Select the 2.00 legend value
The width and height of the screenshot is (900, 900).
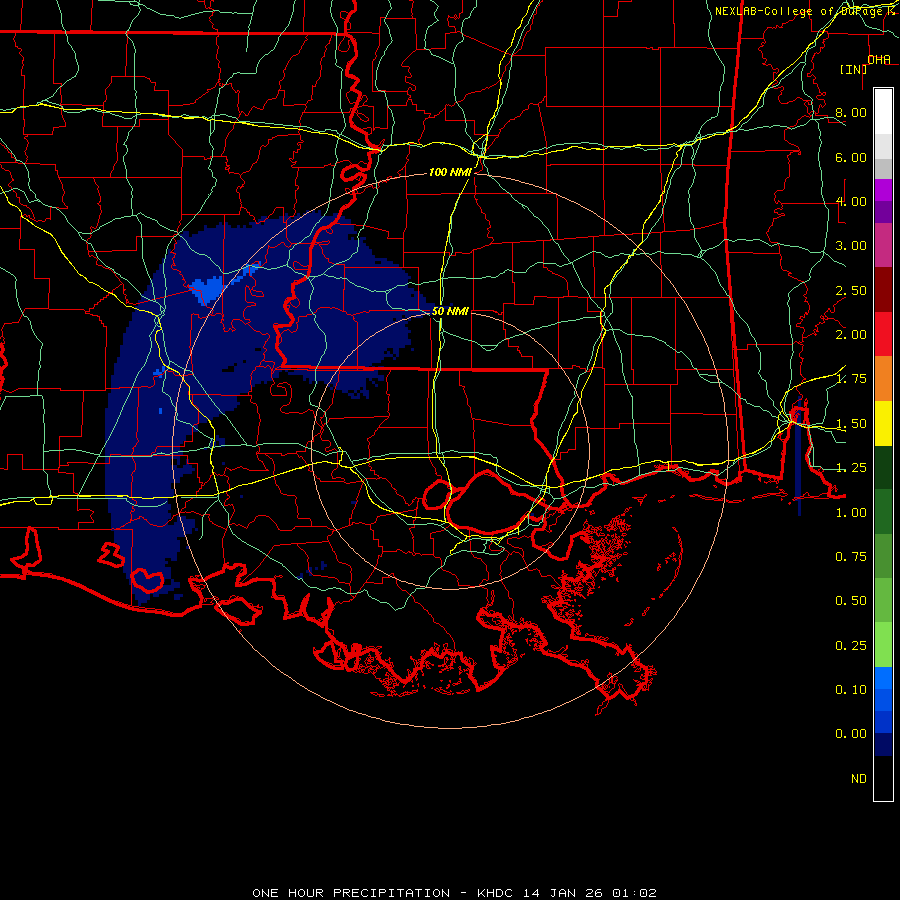(851, 335)
